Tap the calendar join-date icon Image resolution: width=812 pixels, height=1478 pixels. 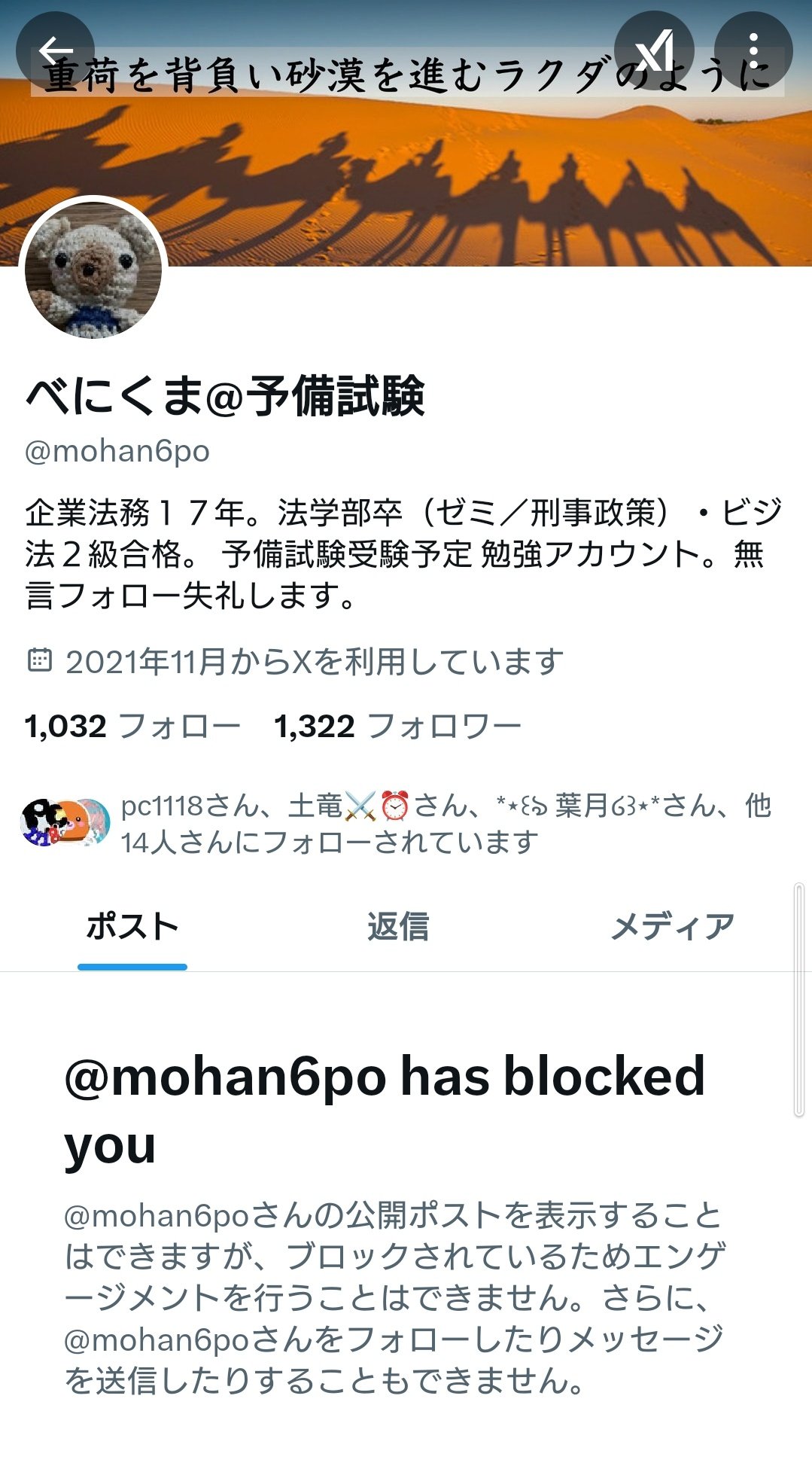[x=39, y=660]
